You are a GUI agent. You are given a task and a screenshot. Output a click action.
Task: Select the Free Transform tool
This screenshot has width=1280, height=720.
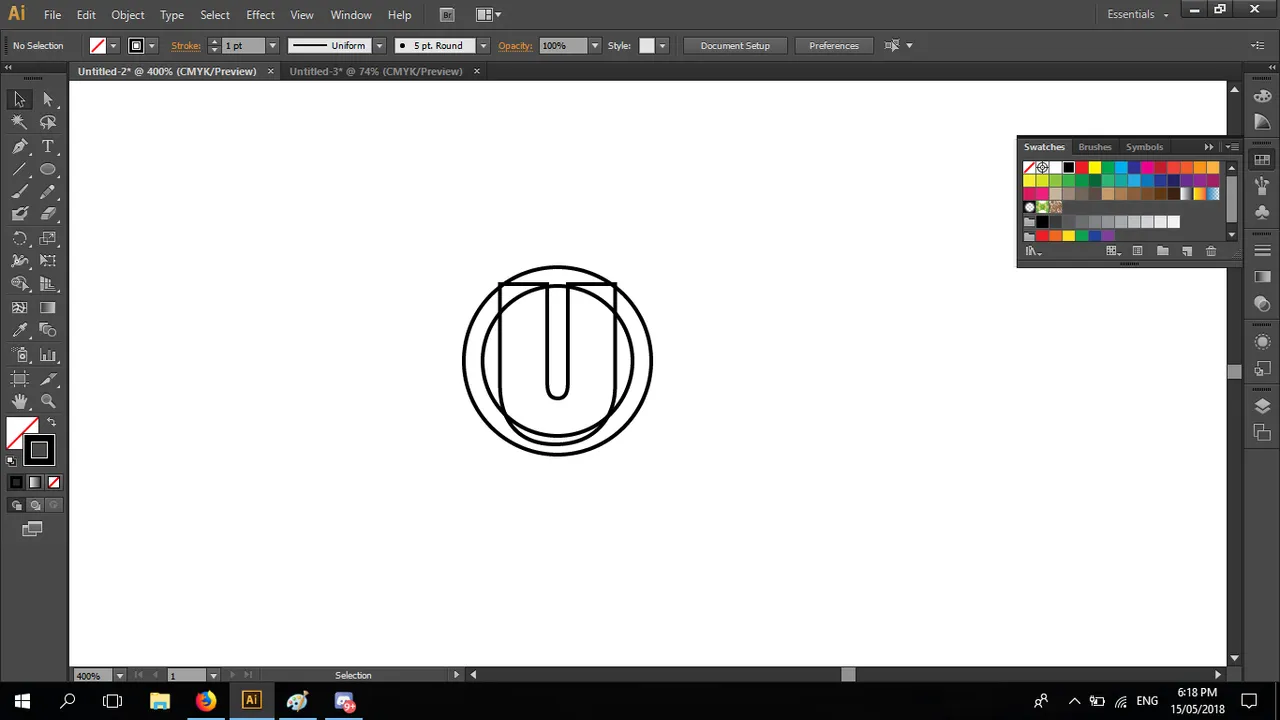coord(48,261)
